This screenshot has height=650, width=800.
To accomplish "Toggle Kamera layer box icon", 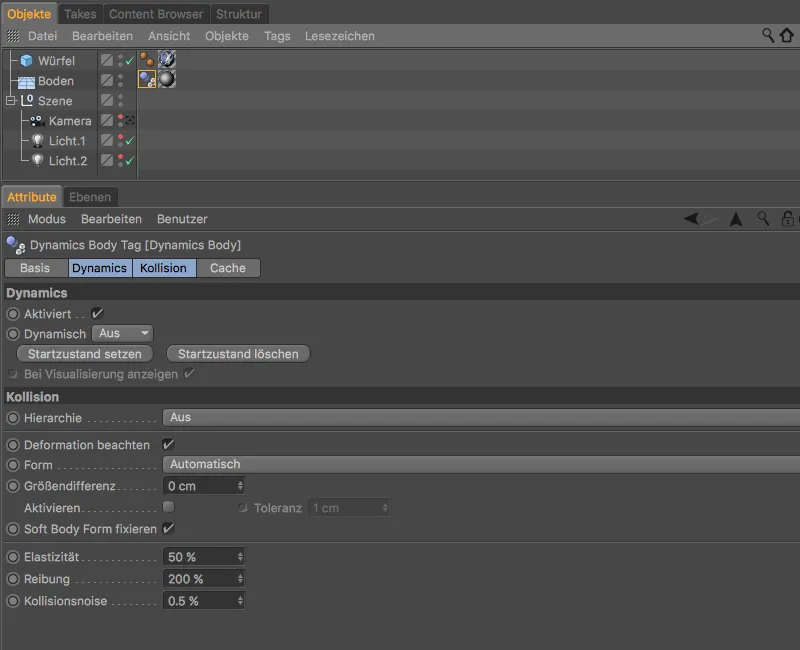I will tap(107, 120).
